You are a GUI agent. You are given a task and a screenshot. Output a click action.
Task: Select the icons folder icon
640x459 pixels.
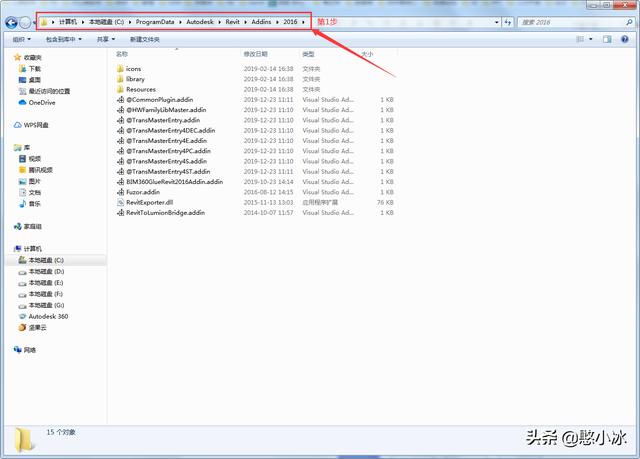[x=120, y=69]
